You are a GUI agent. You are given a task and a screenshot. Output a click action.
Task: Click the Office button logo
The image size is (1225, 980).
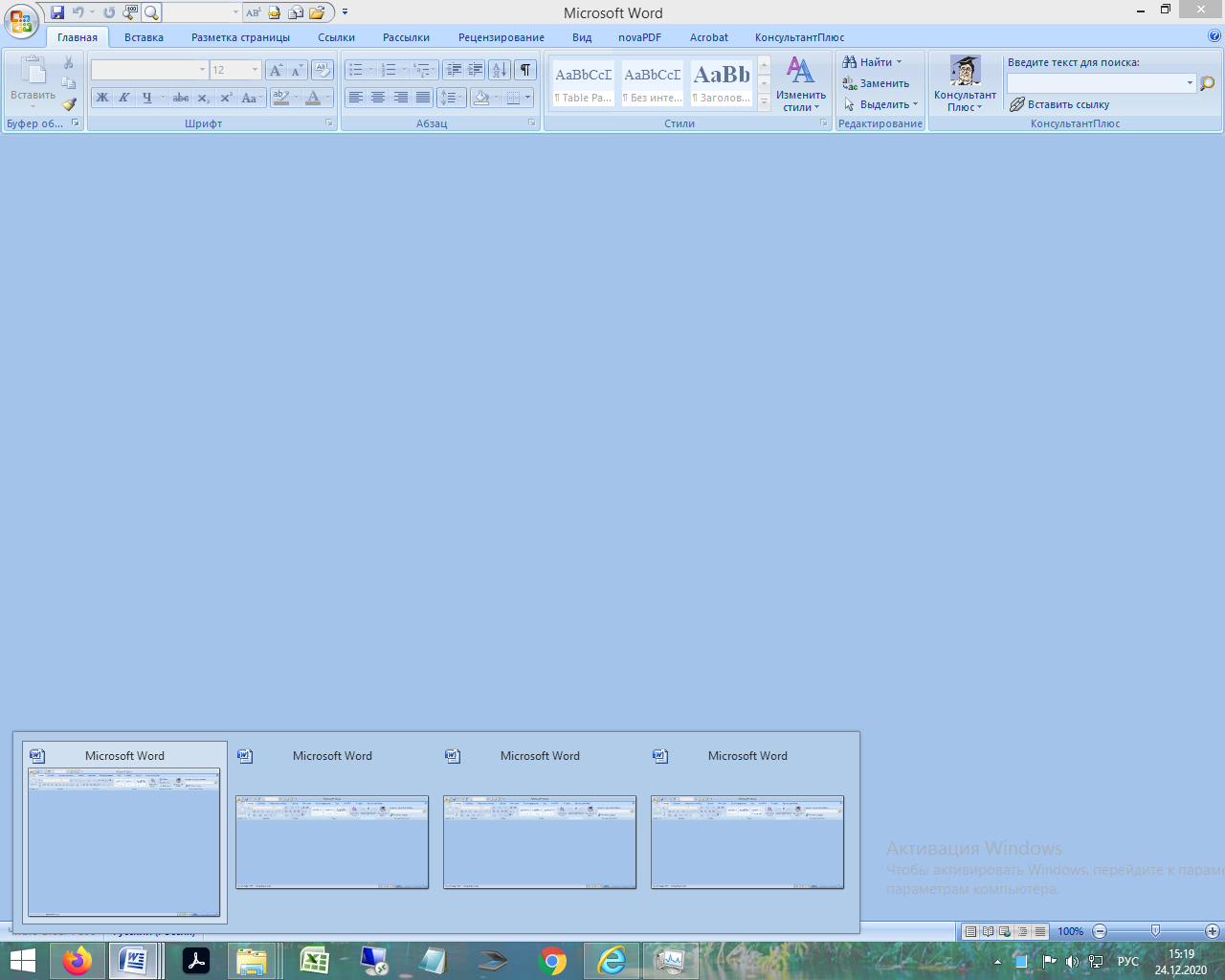point(21,21)
